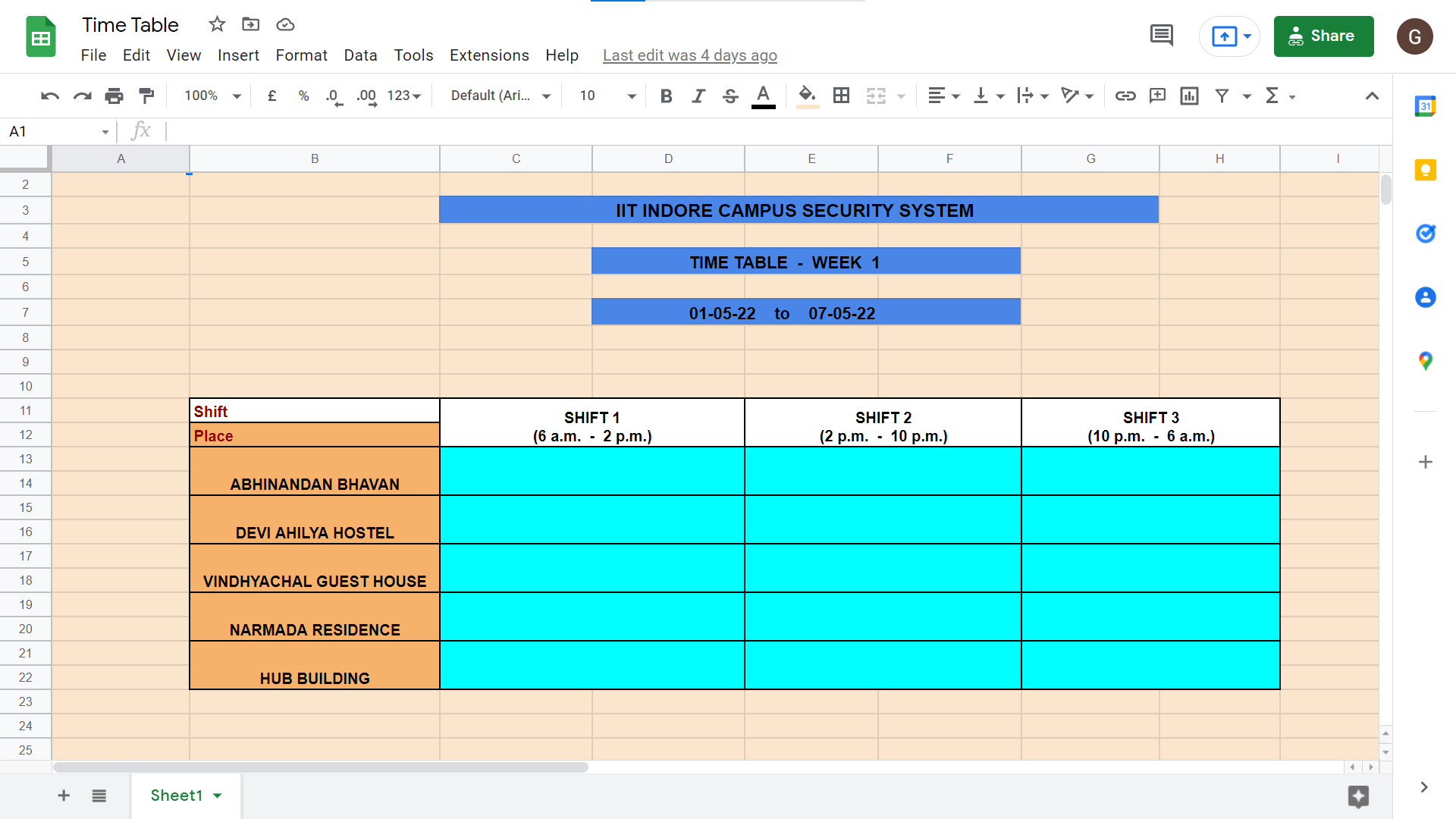The image size is (1456, 819).
Task: Click the insert link icon
Action: tap(1125, 96)
